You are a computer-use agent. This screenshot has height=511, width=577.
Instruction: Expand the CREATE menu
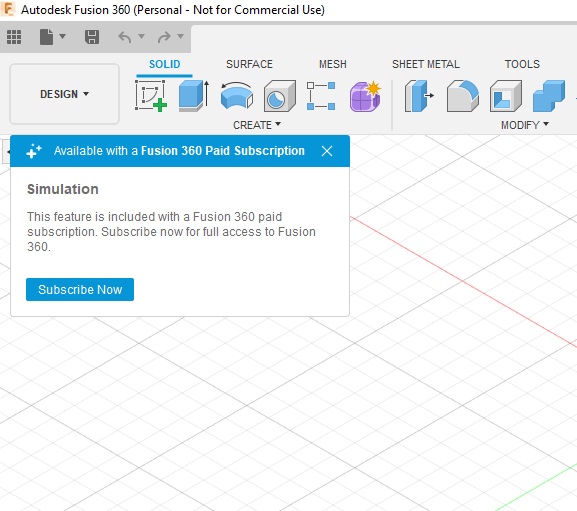[257, 125]
